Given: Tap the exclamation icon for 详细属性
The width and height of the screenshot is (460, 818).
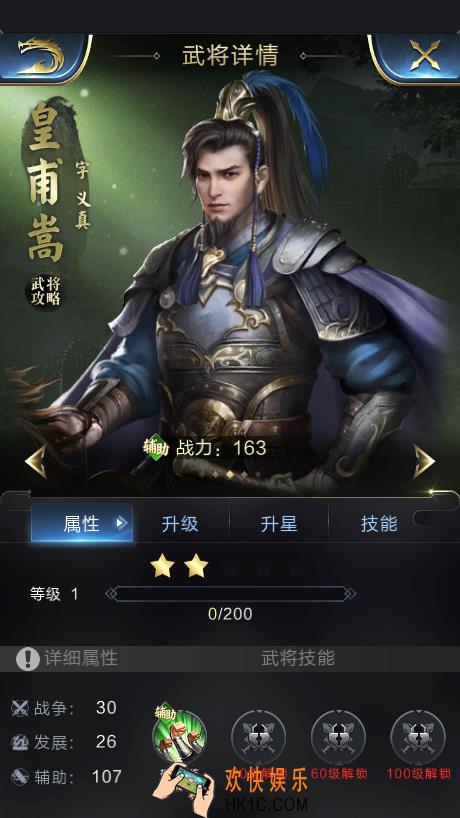Looking at the screenshot, I should pyautogui.click(x=28, y=659).
